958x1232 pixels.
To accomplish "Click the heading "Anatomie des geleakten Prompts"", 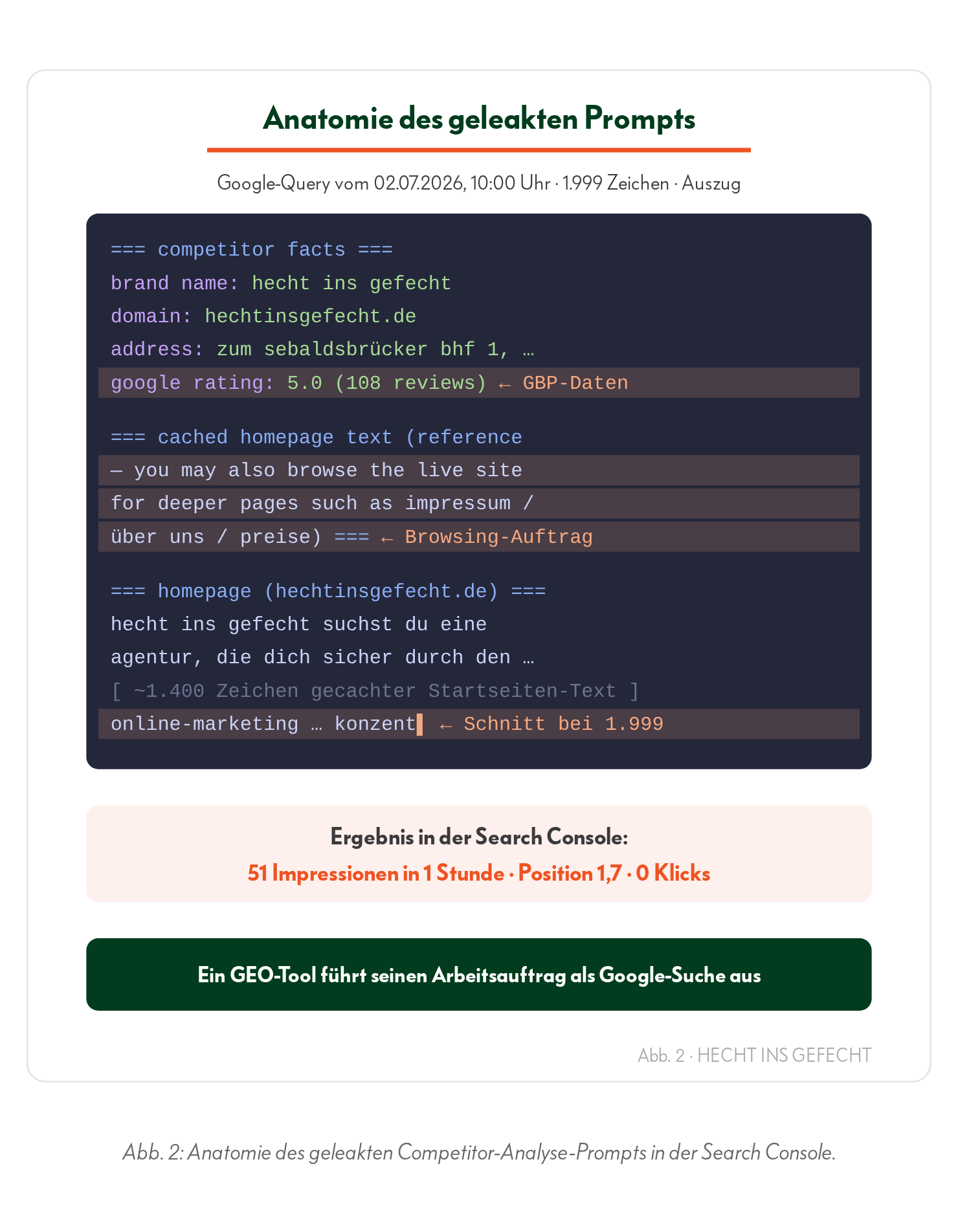I will 479,119.
